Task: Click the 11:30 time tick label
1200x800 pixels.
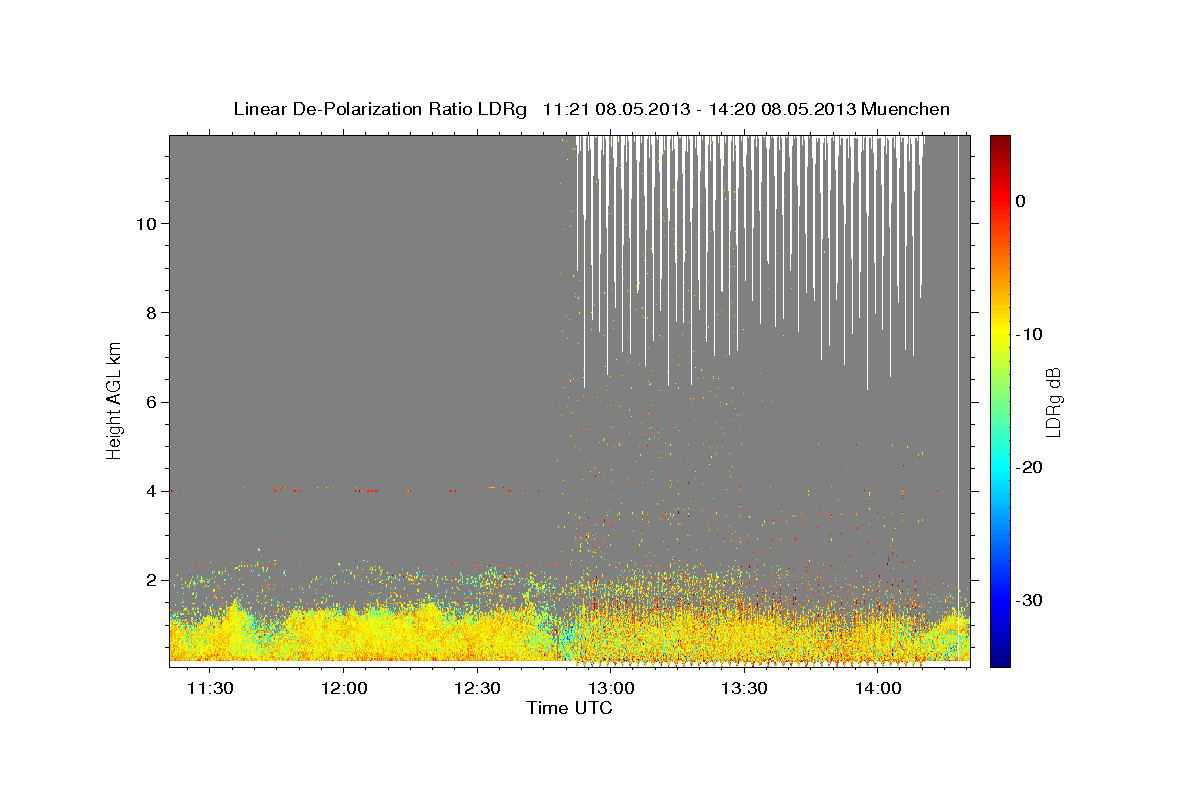Action: pyautogui.click(x=210, y=688)
